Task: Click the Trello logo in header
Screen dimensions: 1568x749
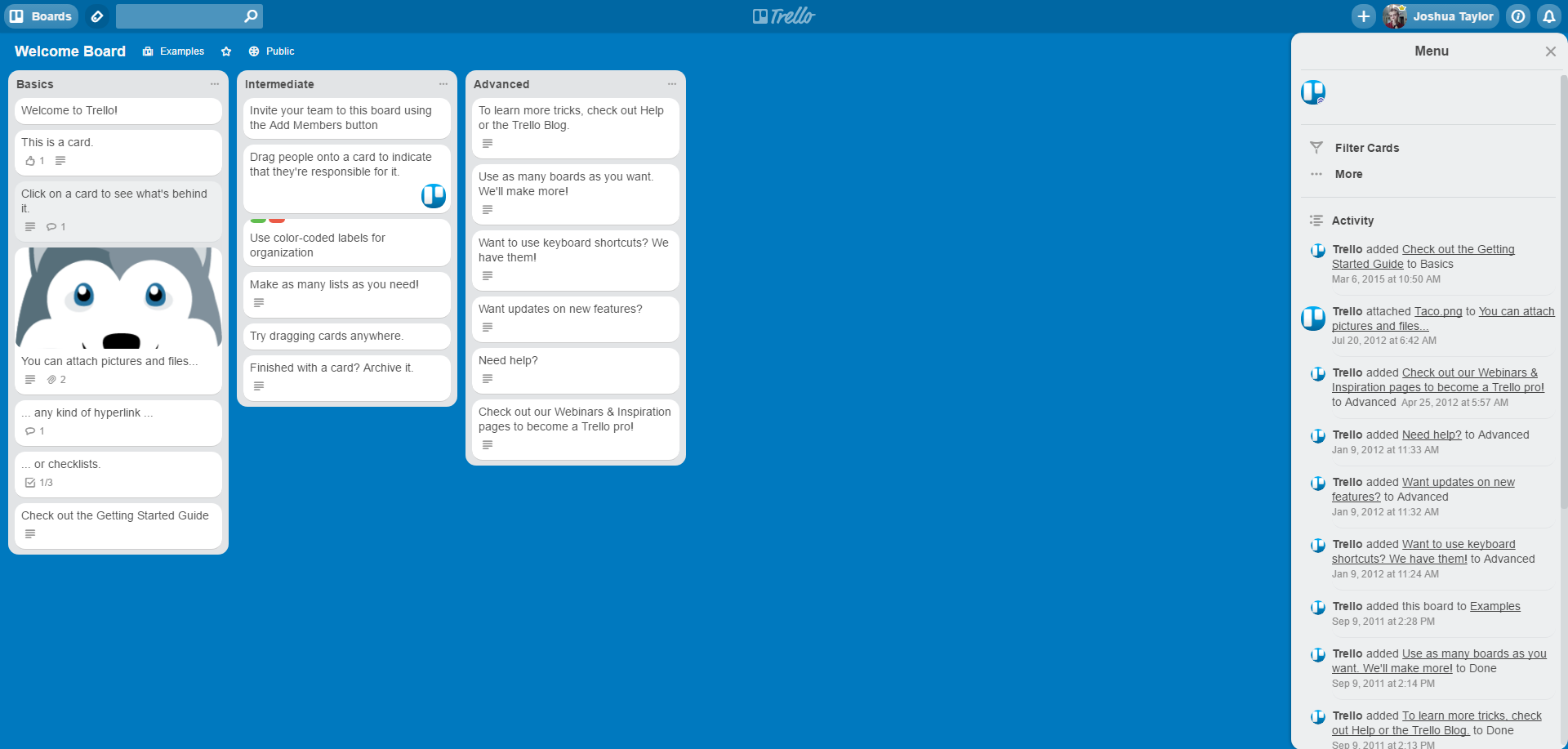Action: coord(784,16)
